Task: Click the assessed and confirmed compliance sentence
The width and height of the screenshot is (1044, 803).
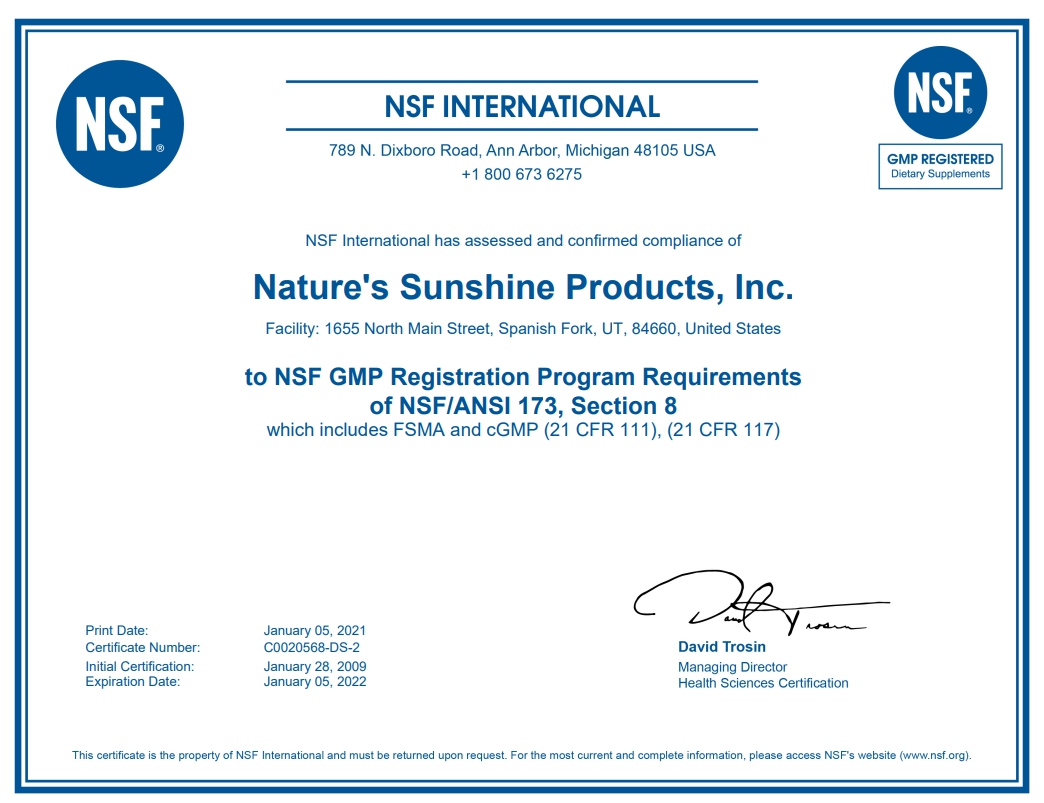Action: point(523,240)
